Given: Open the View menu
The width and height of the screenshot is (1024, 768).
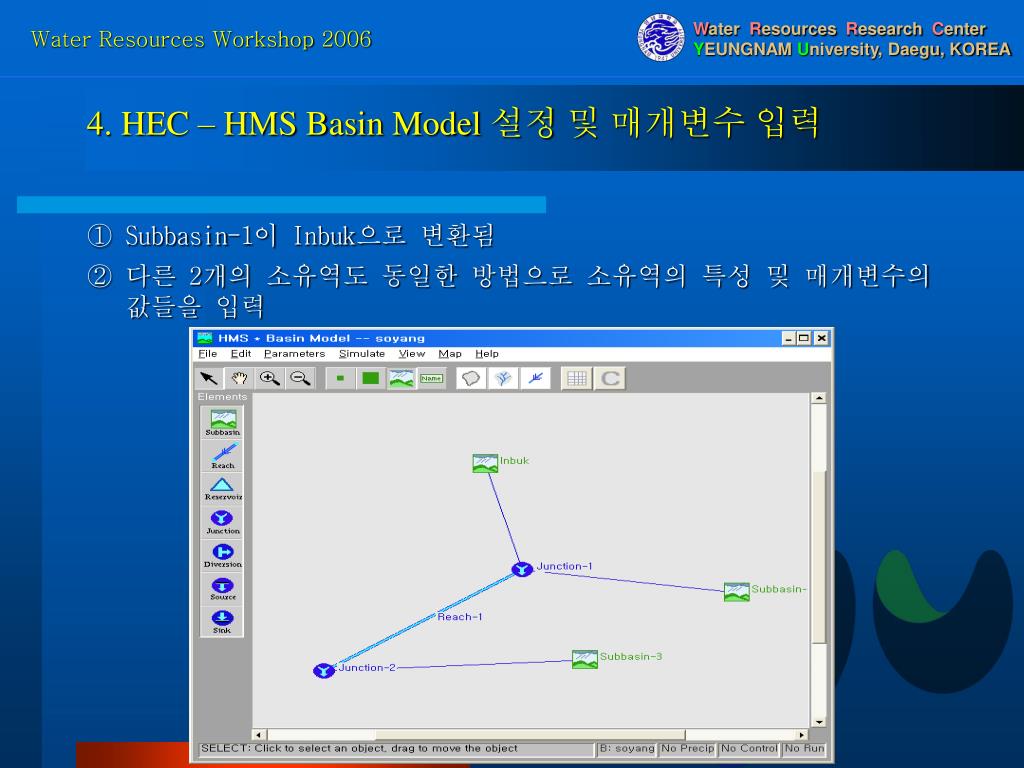Looking at the screenshot, I should (x=411, y=353).
